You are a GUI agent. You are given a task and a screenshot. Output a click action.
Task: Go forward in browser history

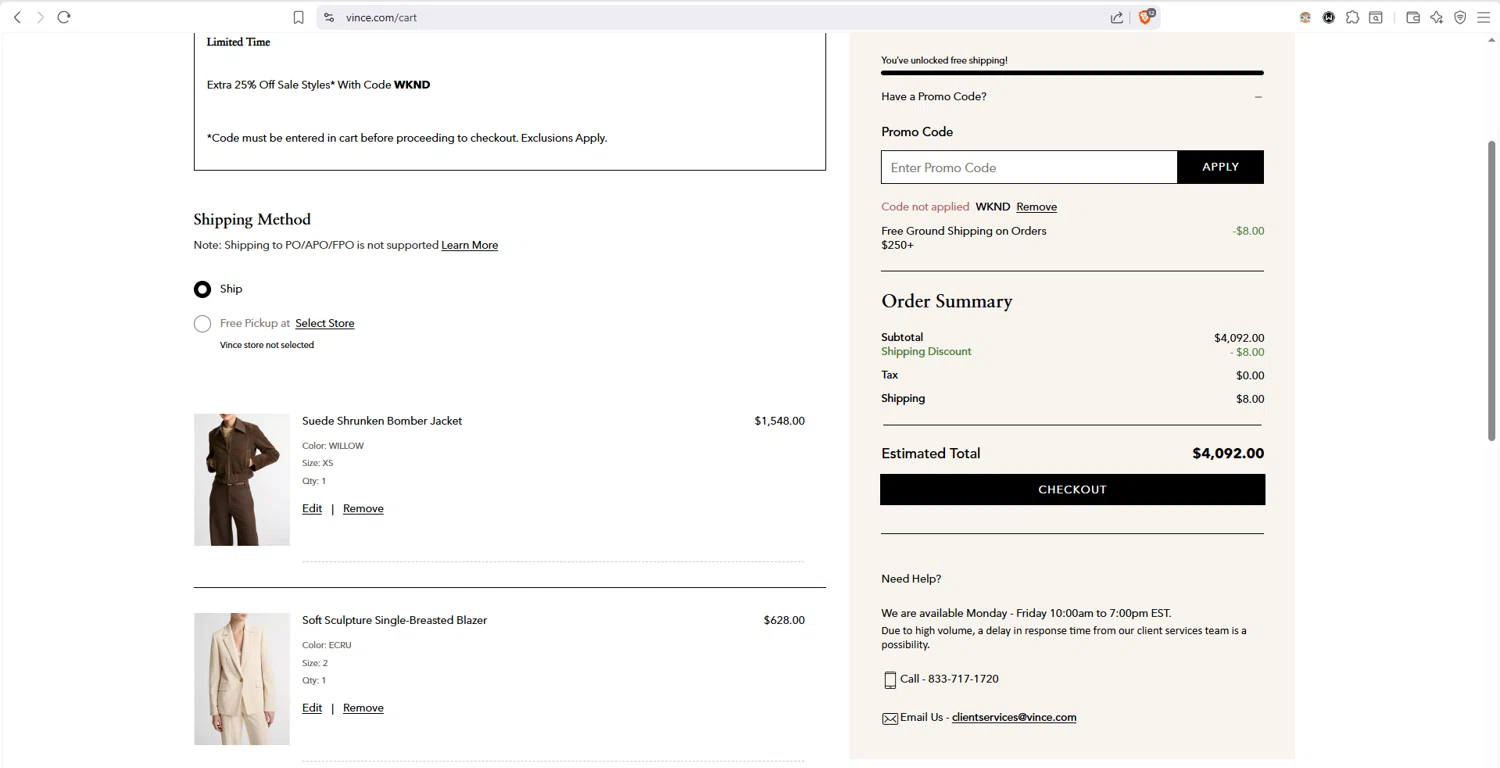coord(40,17)
